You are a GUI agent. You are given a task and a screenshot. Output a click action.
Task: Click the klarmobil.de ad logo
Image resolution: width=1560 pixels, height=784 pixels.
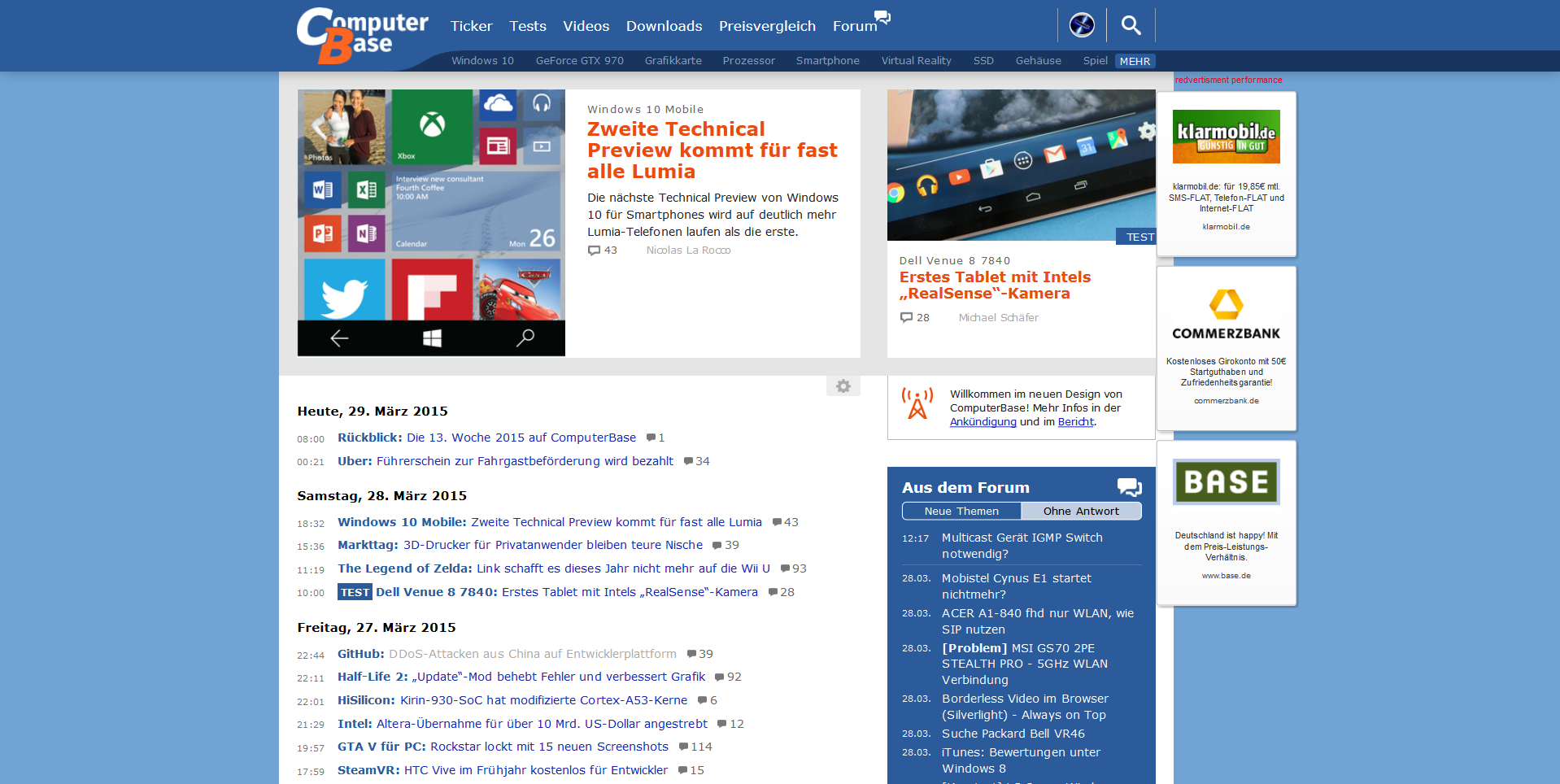(1227, 137)
